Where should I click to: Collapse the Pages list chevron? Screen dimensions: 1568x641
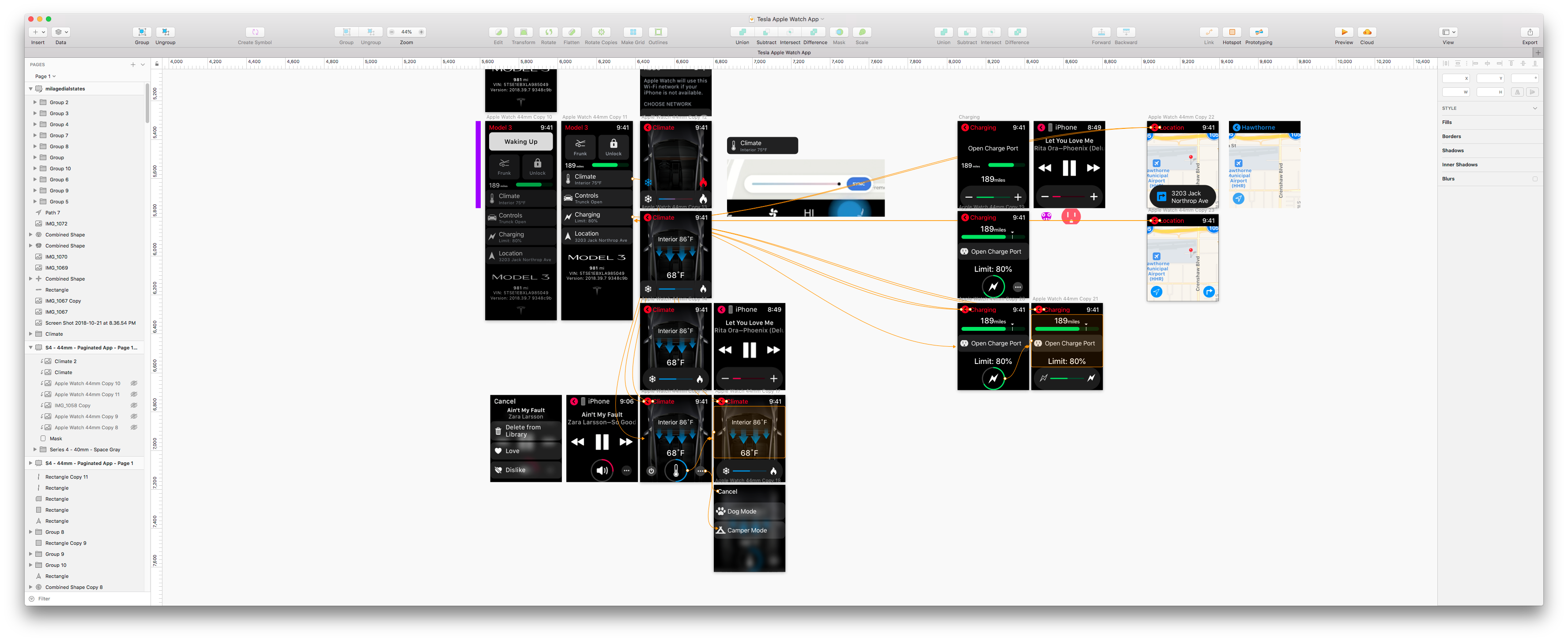pyautogui.click(x=143, y=64)
